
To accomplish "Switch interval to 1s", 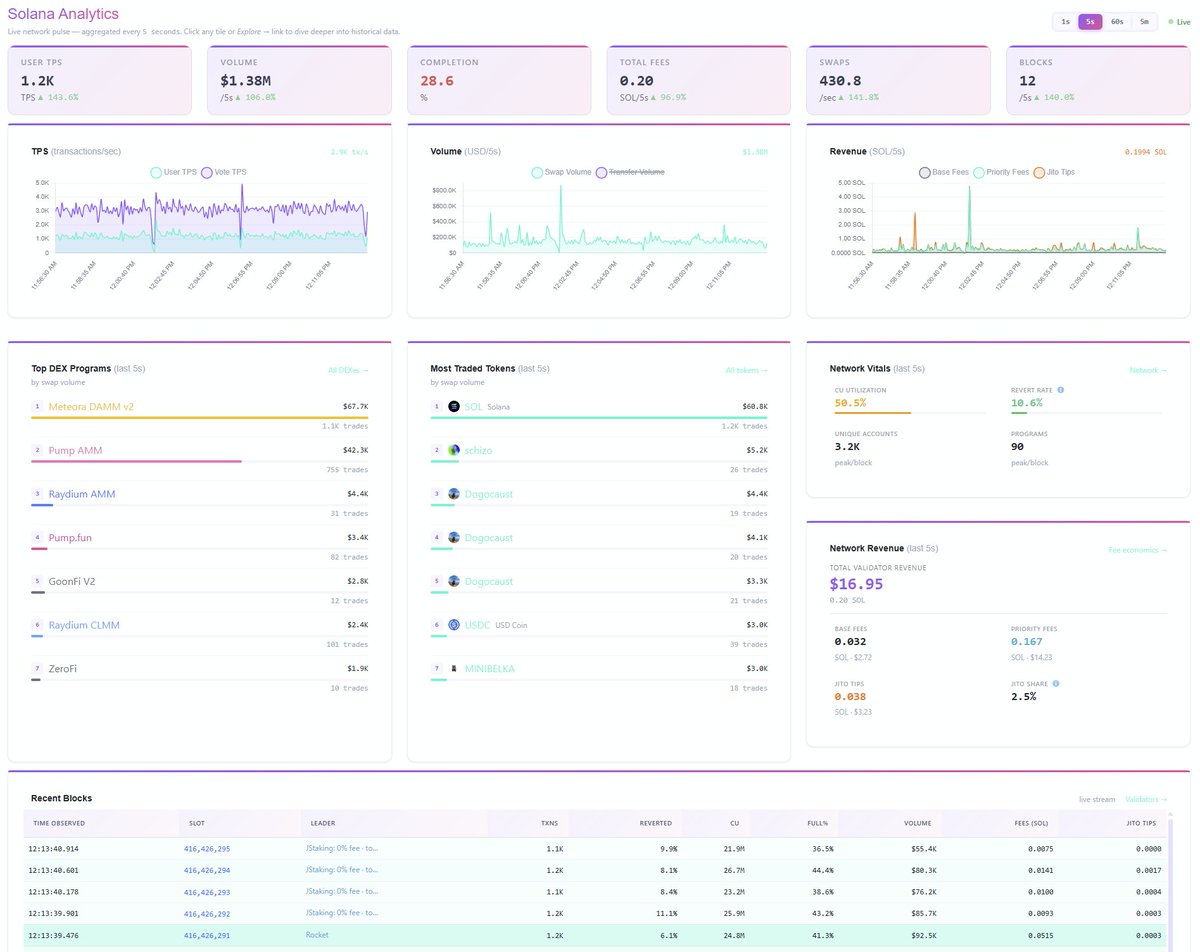I will pos(1066,21).
